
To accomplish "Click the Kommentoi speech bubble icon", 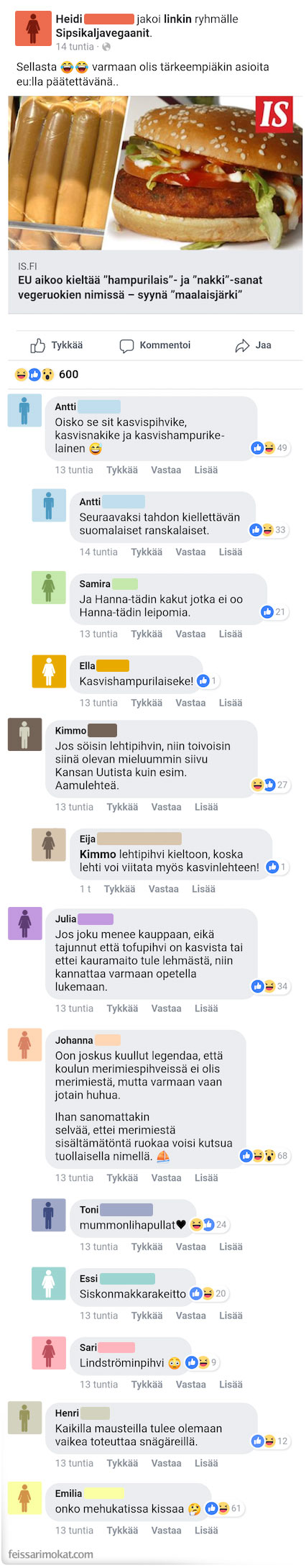I will click(126, 346).
